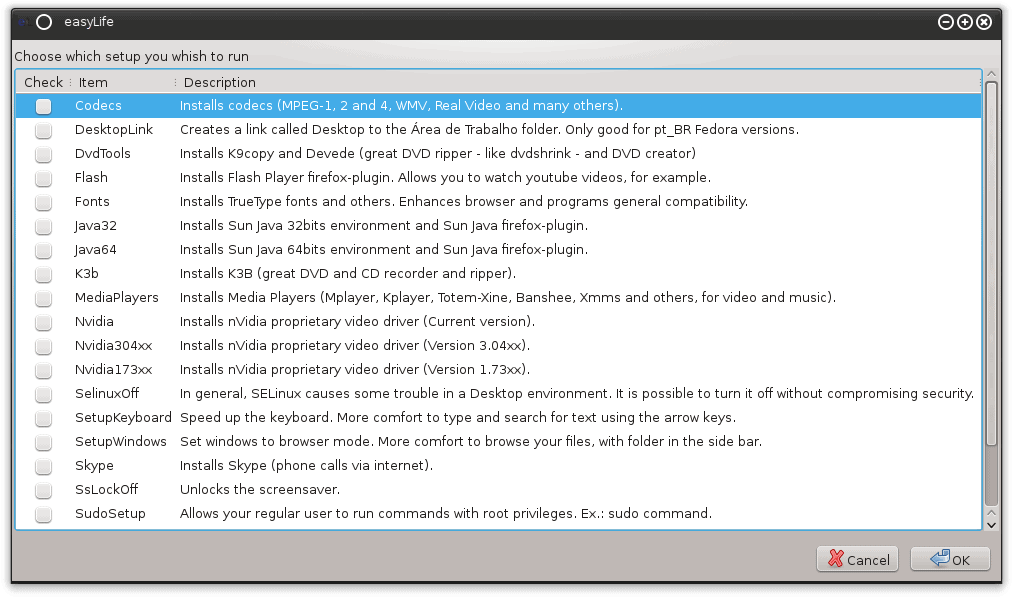Tick the Skype checkbox
Image resolution: width=1013 pixels, height=598 pixels.
(43, 466)
